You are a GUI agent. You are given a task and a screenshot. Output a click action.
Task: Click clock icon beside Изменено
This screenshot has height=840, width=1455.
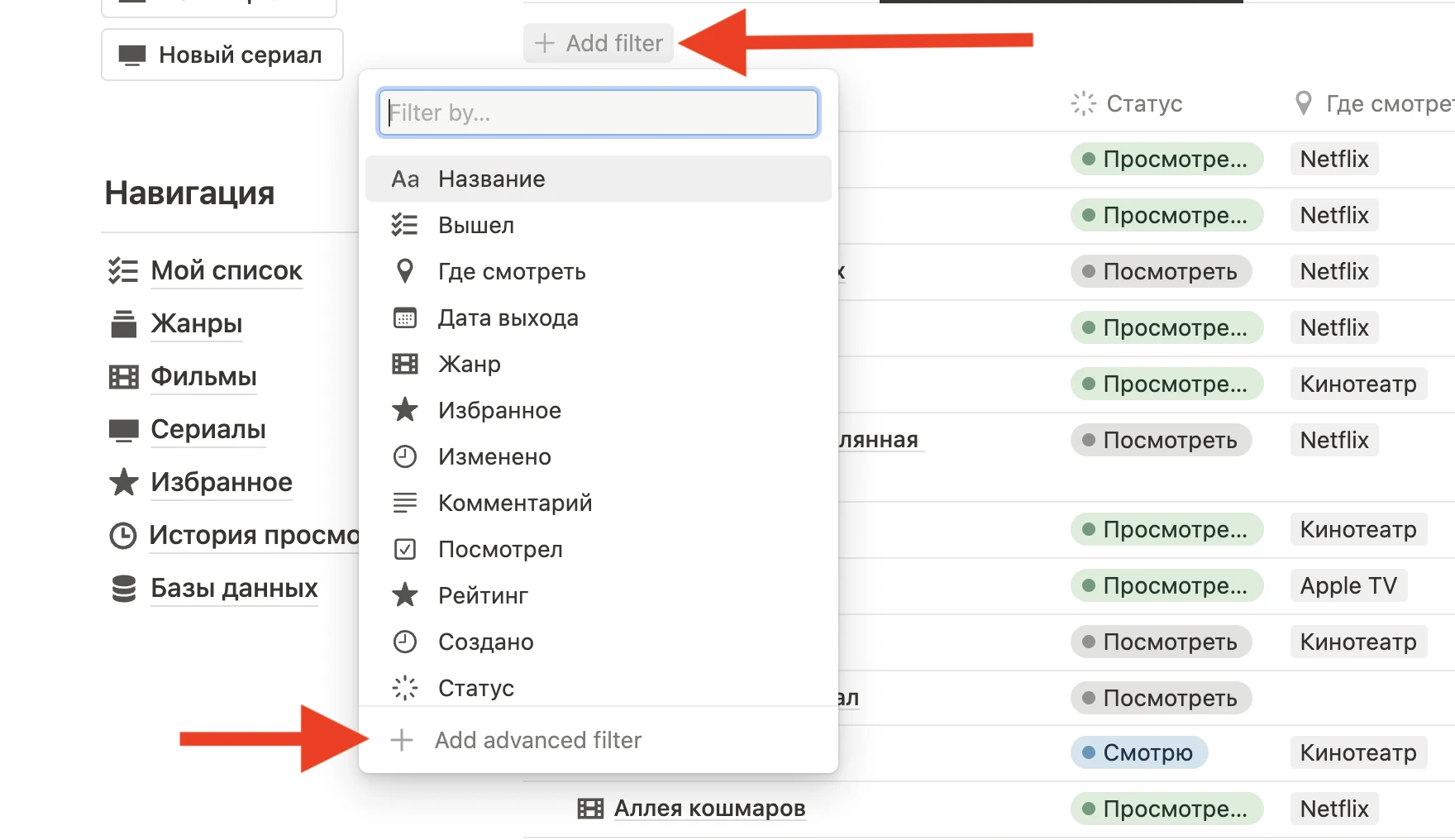405,456
